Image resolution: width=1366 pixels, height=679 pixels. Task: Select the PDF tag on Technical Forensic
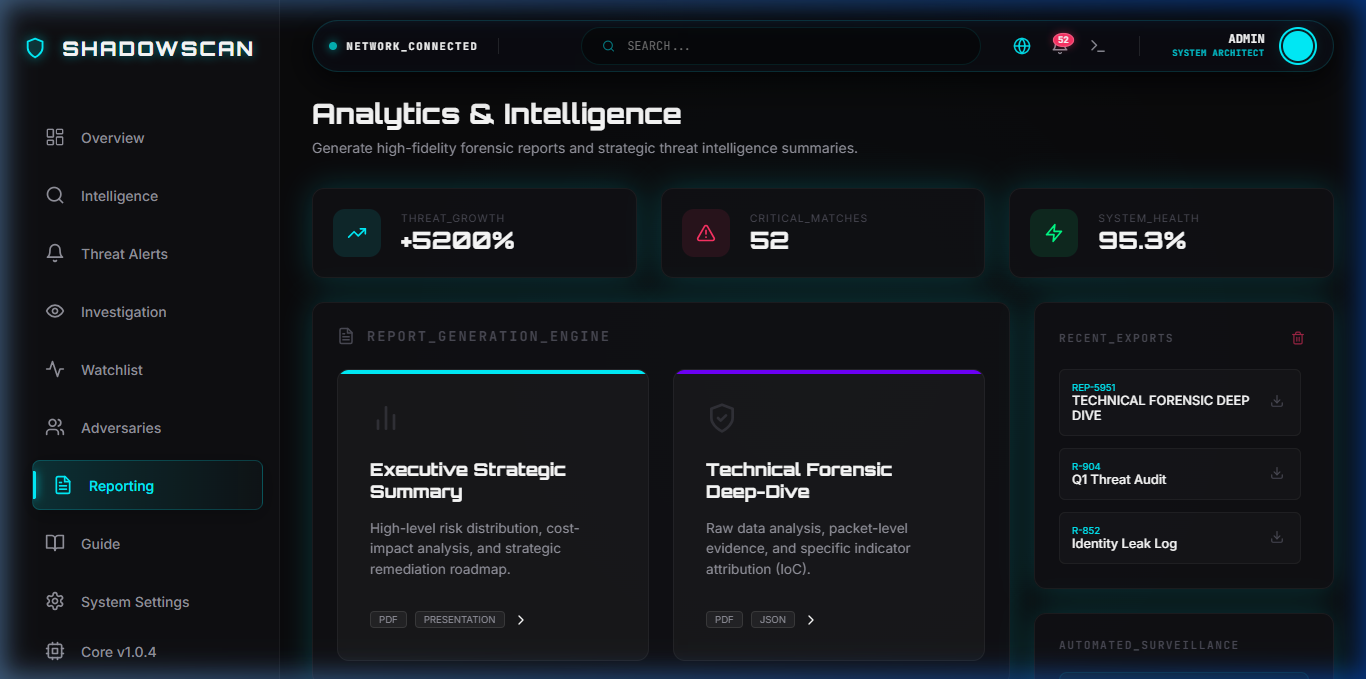tap(724, 620)
